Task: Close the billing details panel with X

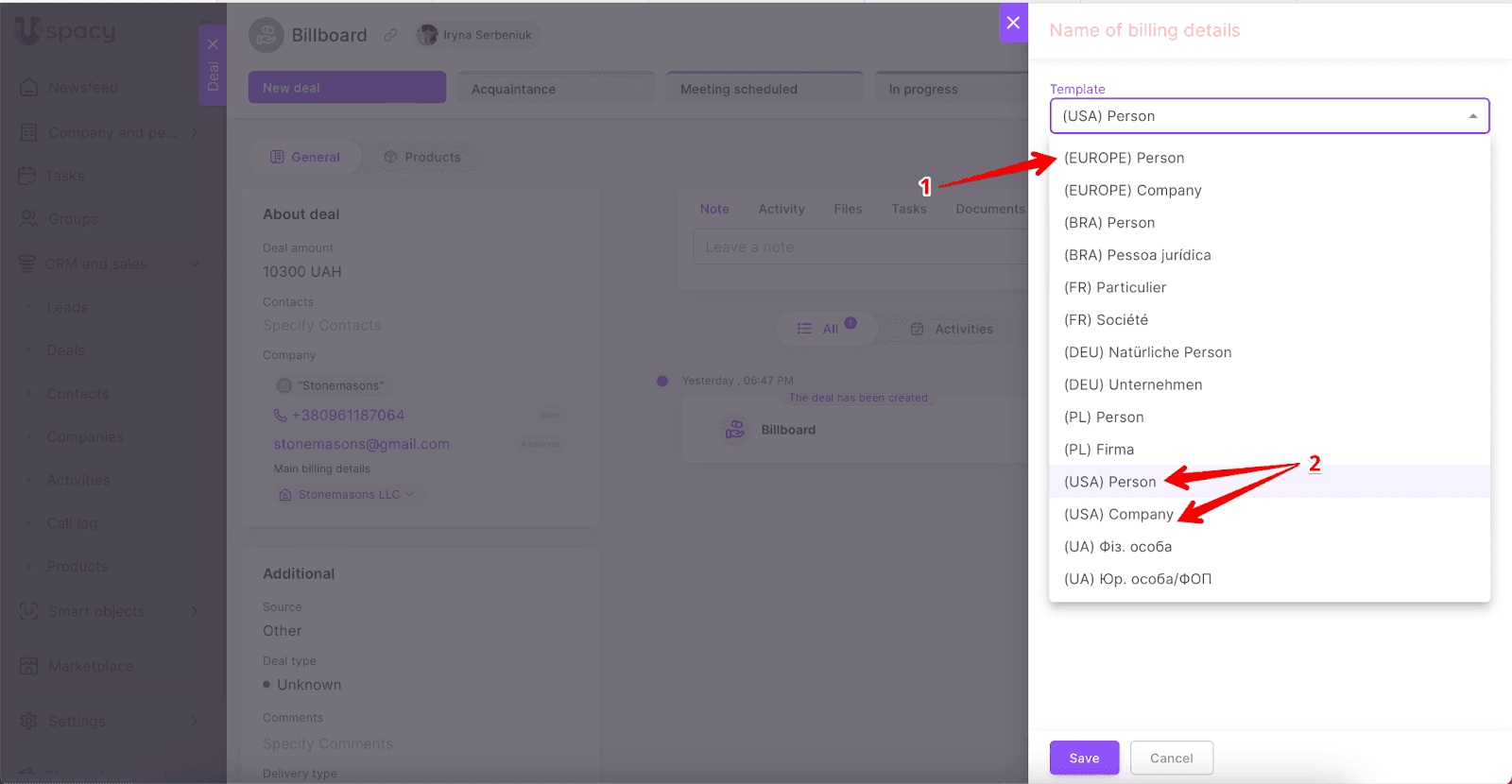Action: [x=1013, y=23]
